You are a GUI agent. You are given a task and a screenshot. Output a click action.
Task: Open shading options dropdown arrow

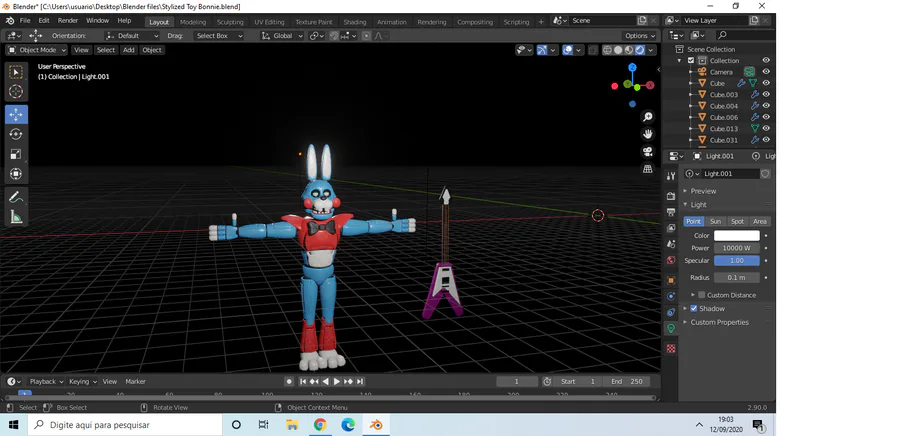[651, 50]
